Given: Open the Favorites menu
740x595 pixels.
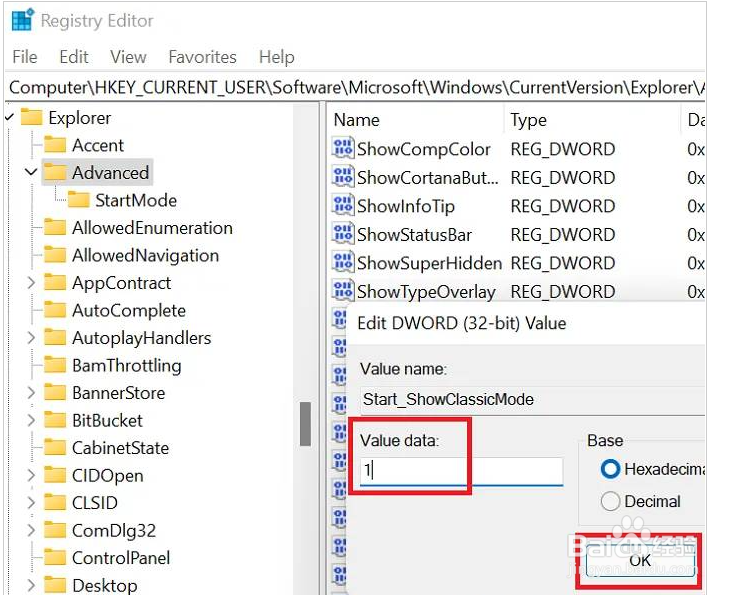Looking at the screenshot, I should tap(202, 57).
